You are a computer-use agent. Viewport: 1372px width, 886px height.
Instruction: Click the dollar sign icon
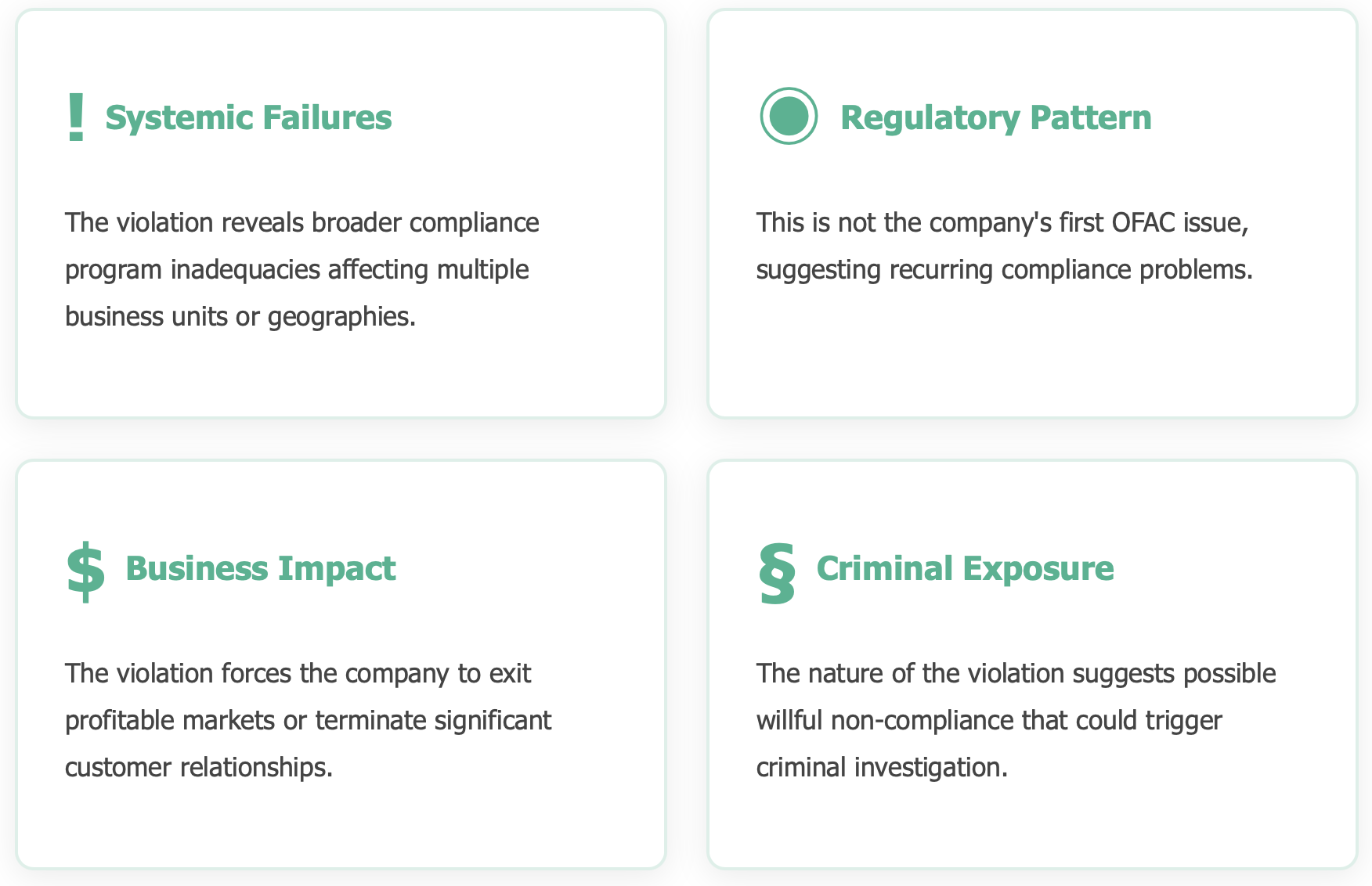[85, 571]
